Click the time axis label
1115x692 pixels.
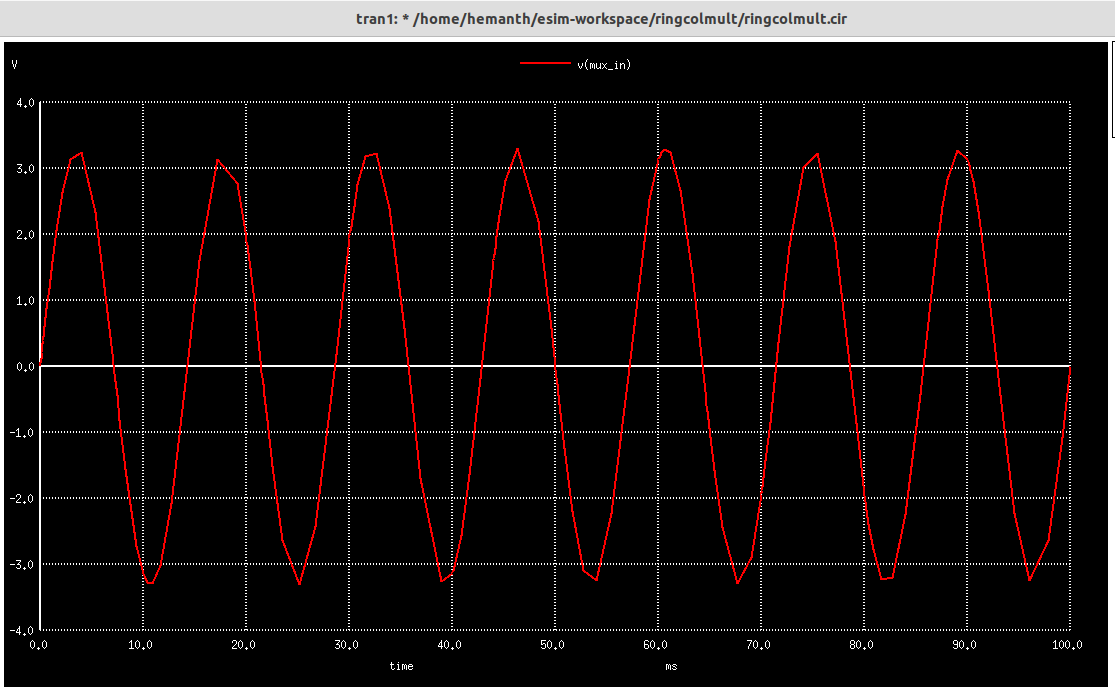tap(400, 666)
